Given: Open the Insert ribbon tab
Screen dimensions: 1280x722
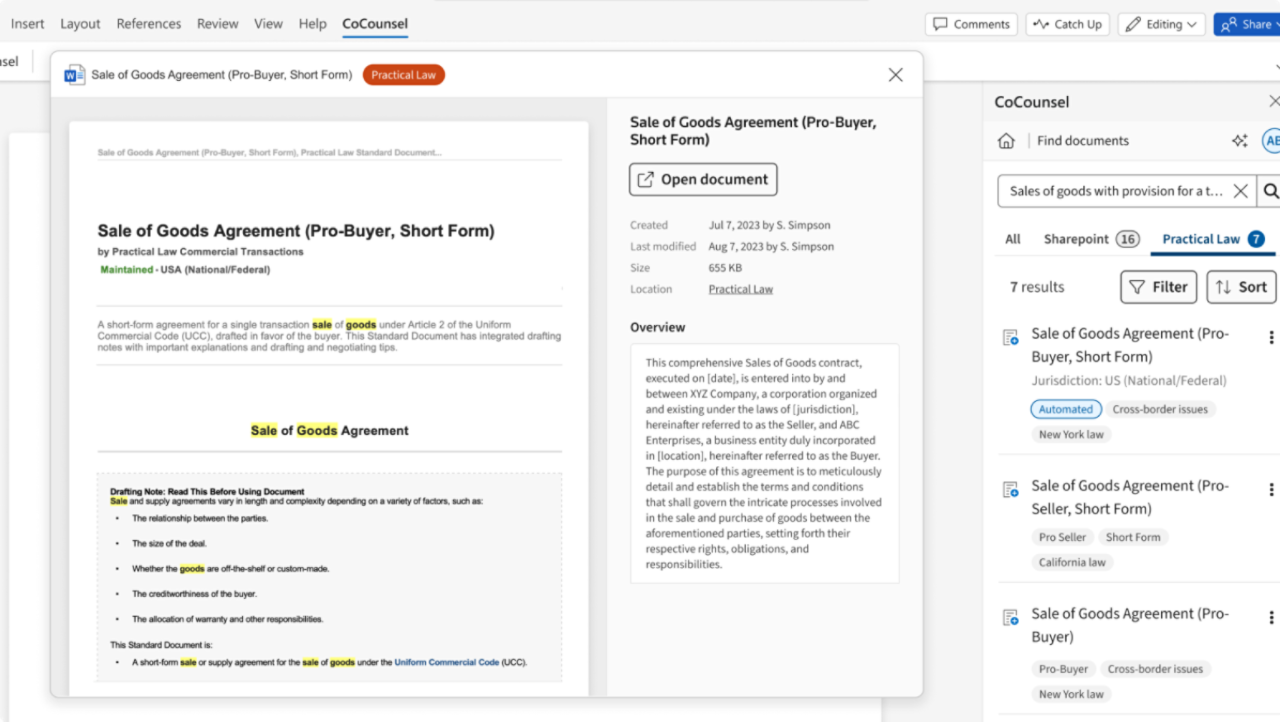Looking at the screenshot, I should [27, 24].
